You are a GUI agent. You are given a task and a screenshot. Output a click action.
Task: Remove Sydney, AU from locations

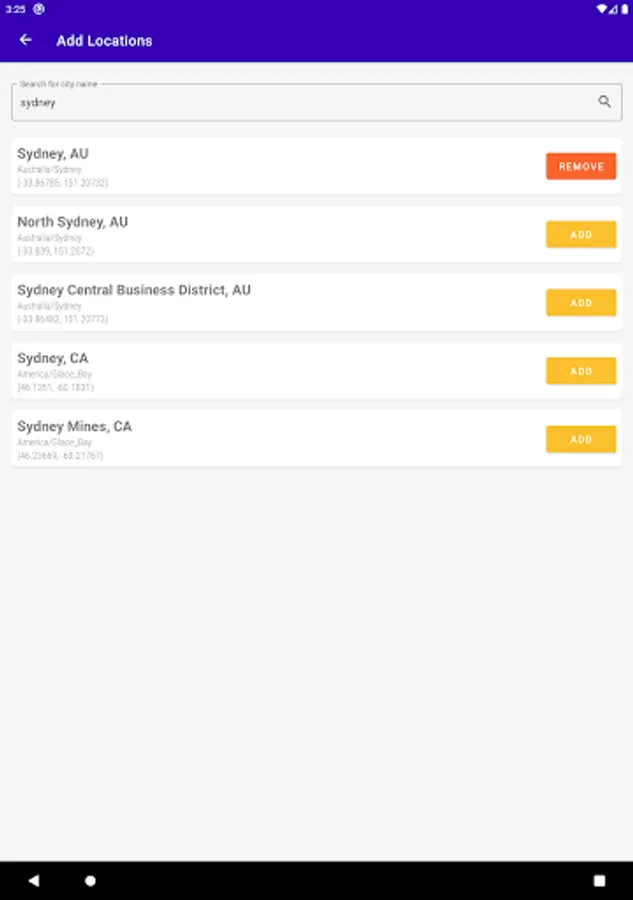(x=581, y=166)
